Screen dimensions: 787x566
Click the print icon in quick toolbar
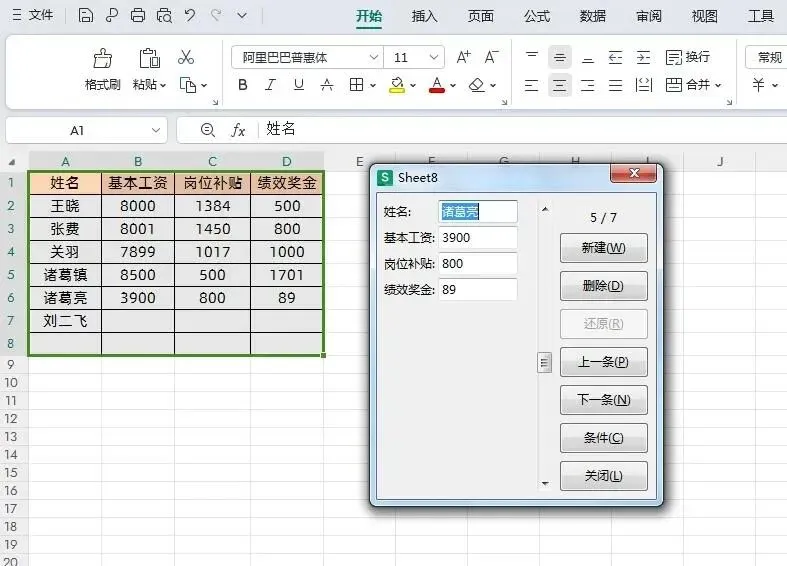pos(138,16)
